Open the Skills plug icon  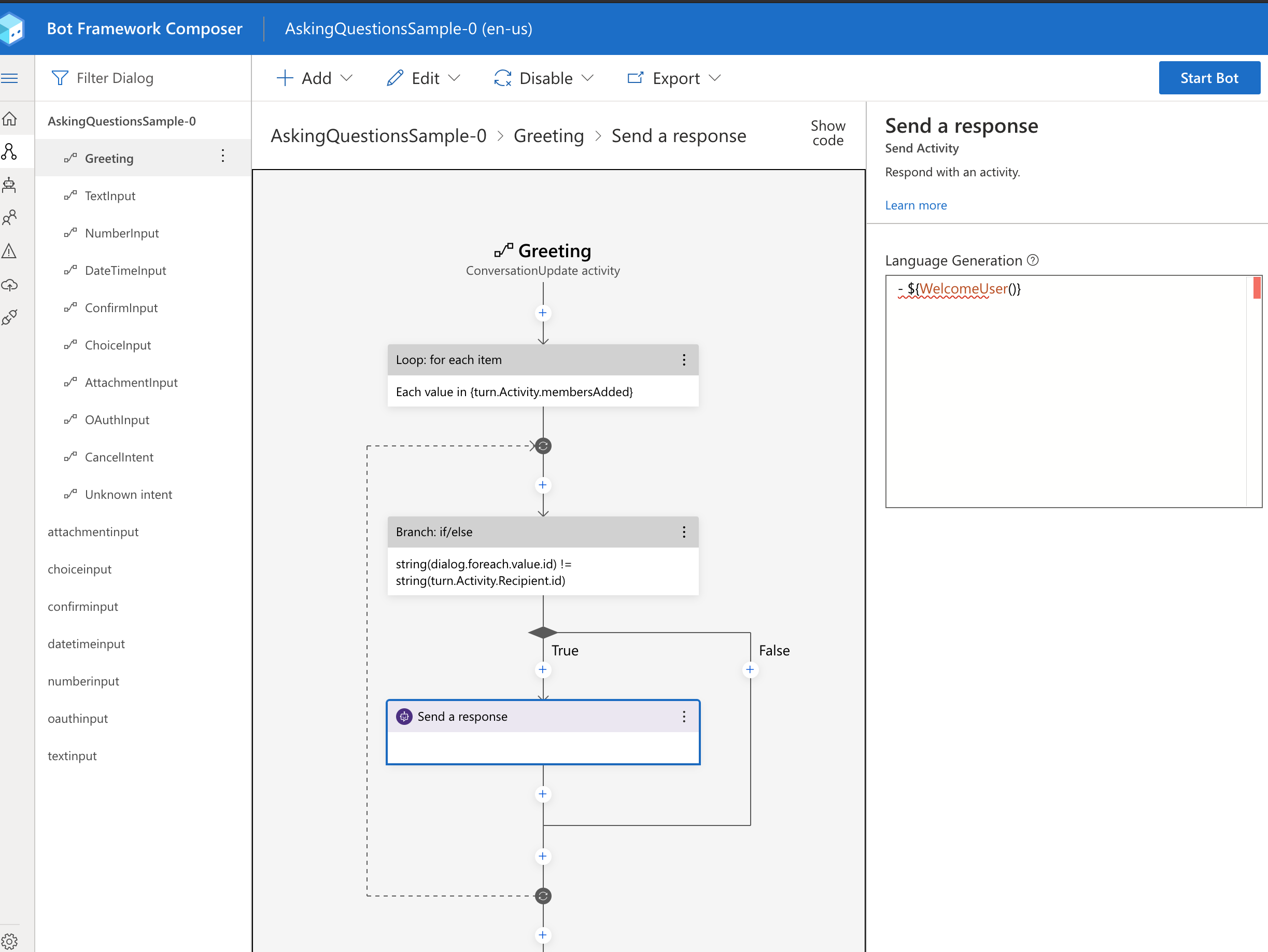10,317
